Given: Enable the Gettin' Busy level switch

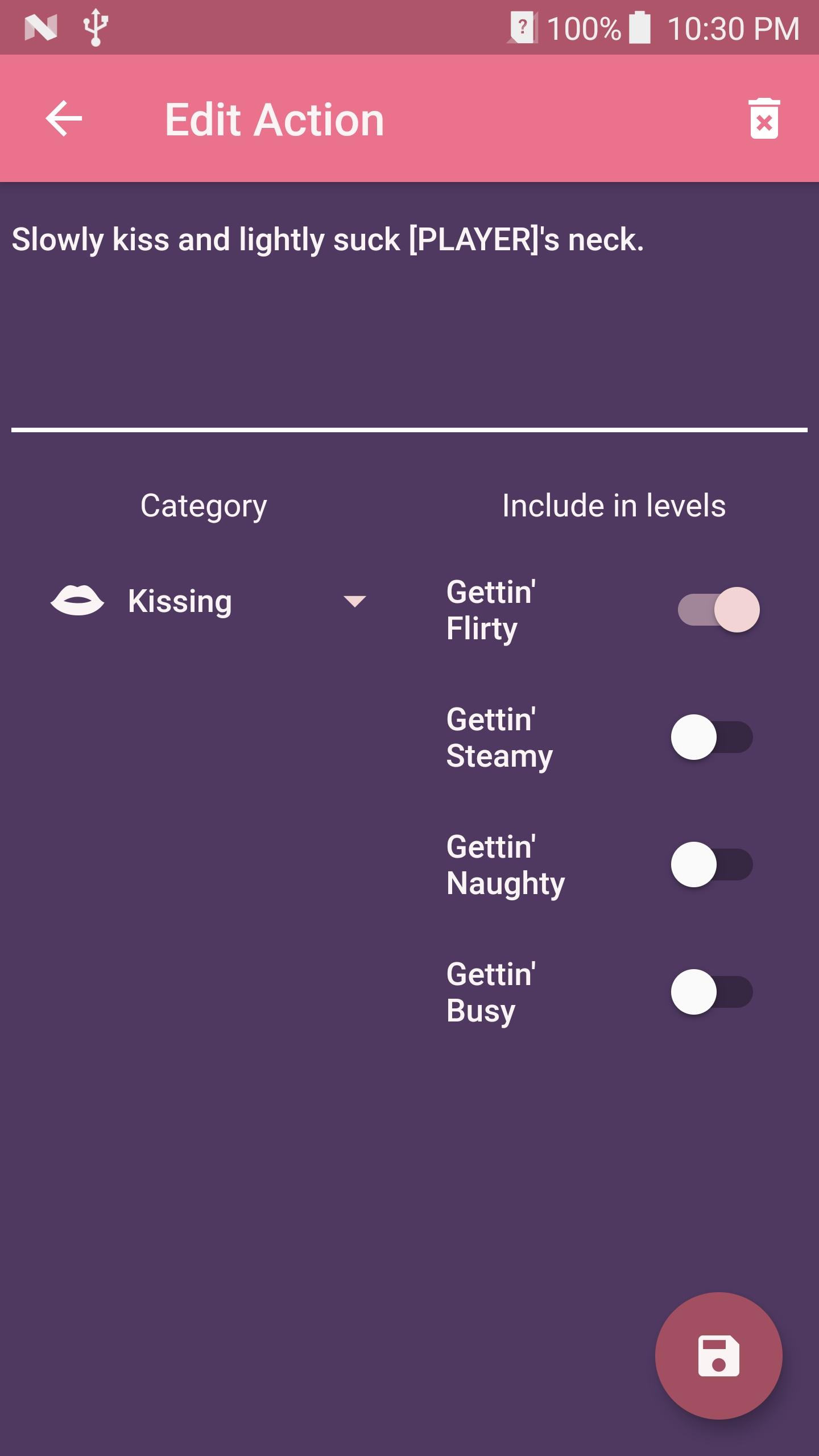Looking at the screenshot, I should (x=712, y=992).
